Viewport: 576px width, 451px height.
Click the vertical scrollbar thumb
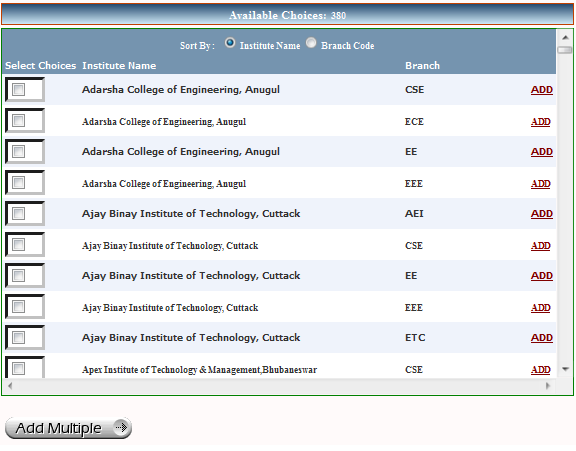click(x=565, y=50)
